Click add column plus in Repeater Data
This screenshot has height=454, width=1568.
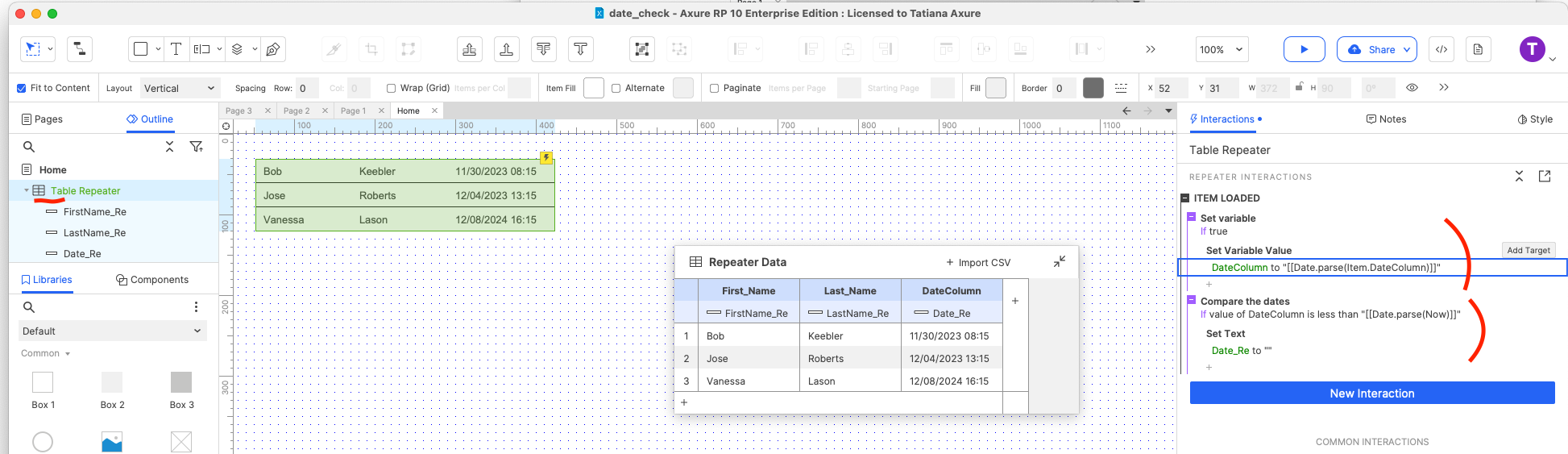1014,301
